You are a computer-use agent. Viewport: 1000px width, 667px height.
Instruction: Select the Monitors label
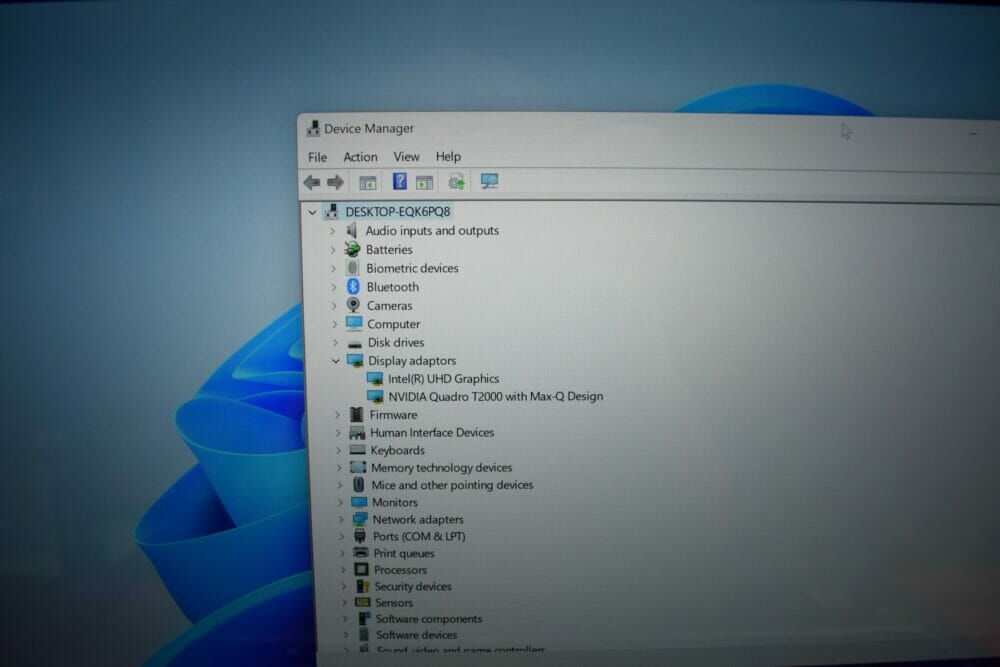click(395, 502)
